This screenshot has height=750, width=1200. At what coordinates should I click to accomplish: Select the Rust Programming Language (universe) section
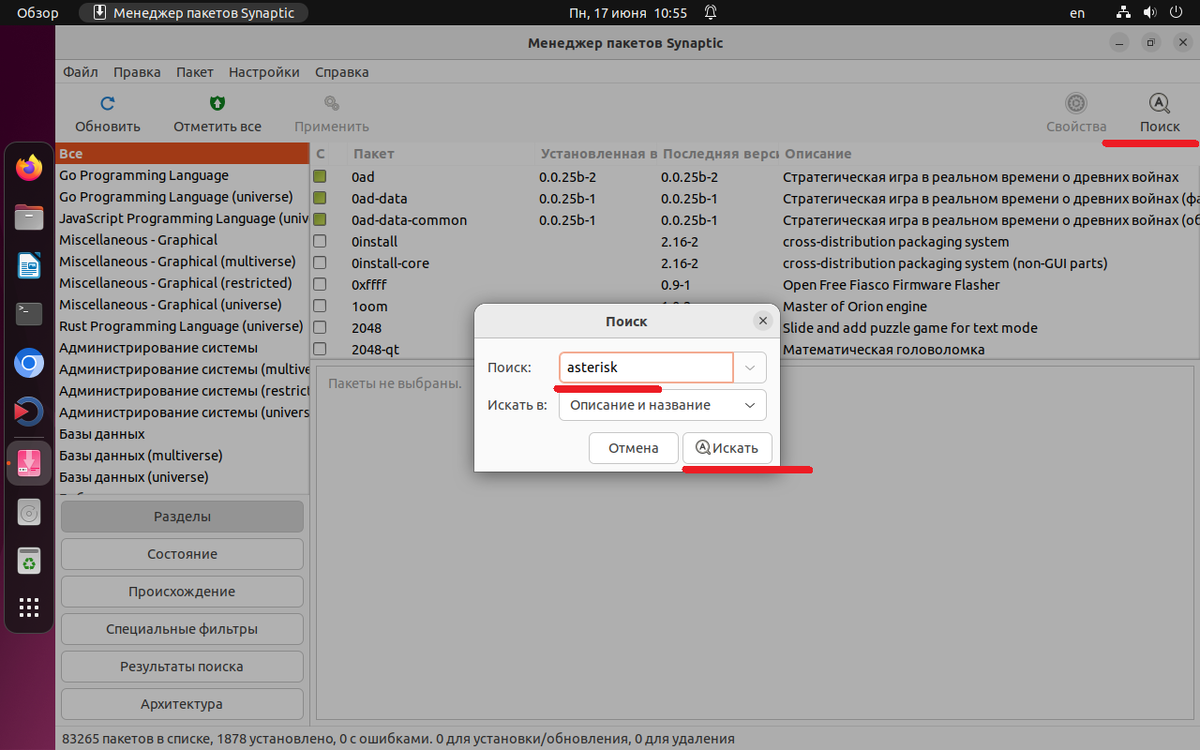(x=182, y=326)
